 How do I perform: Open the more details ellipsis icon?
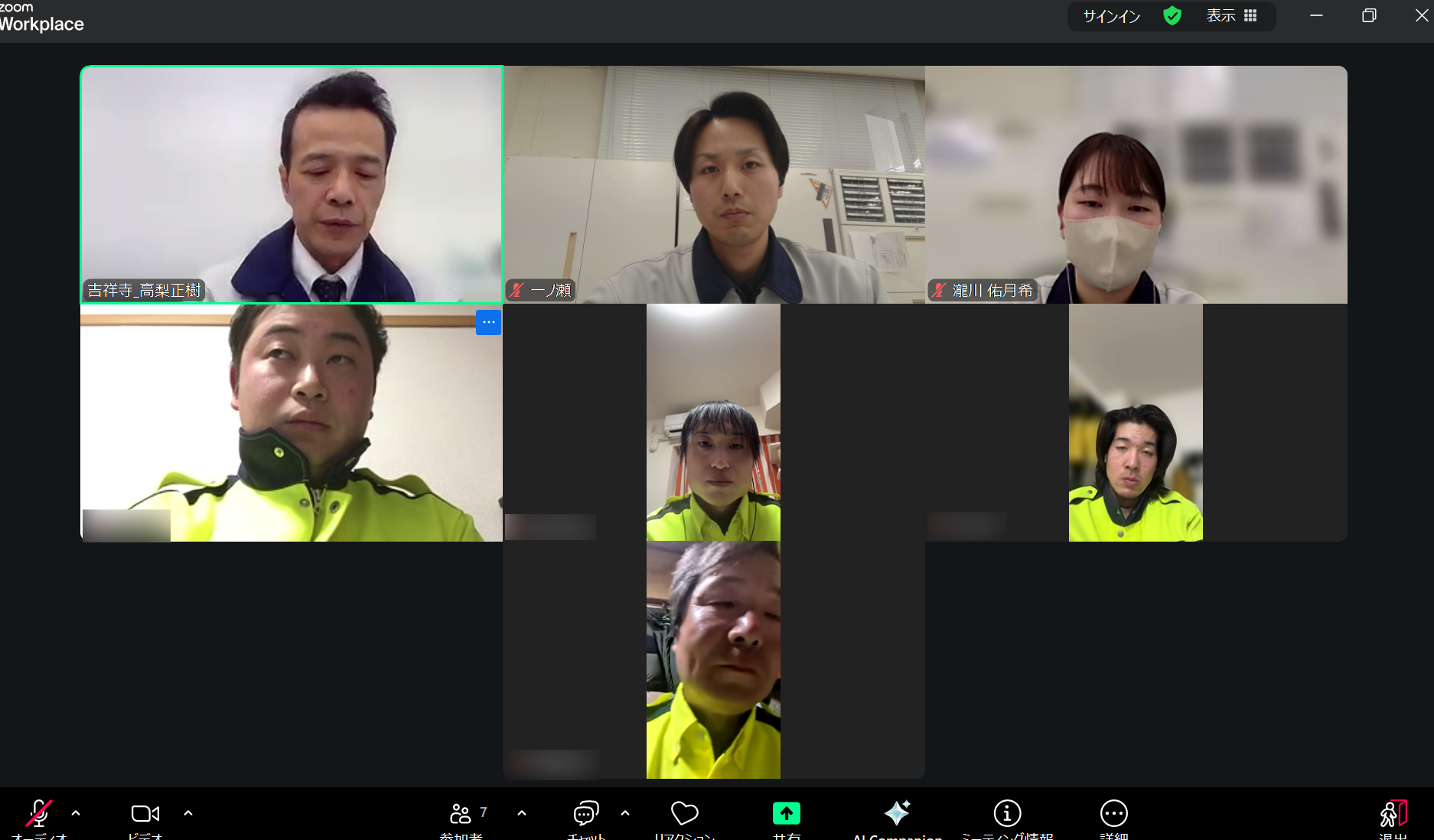(1113, 813)
